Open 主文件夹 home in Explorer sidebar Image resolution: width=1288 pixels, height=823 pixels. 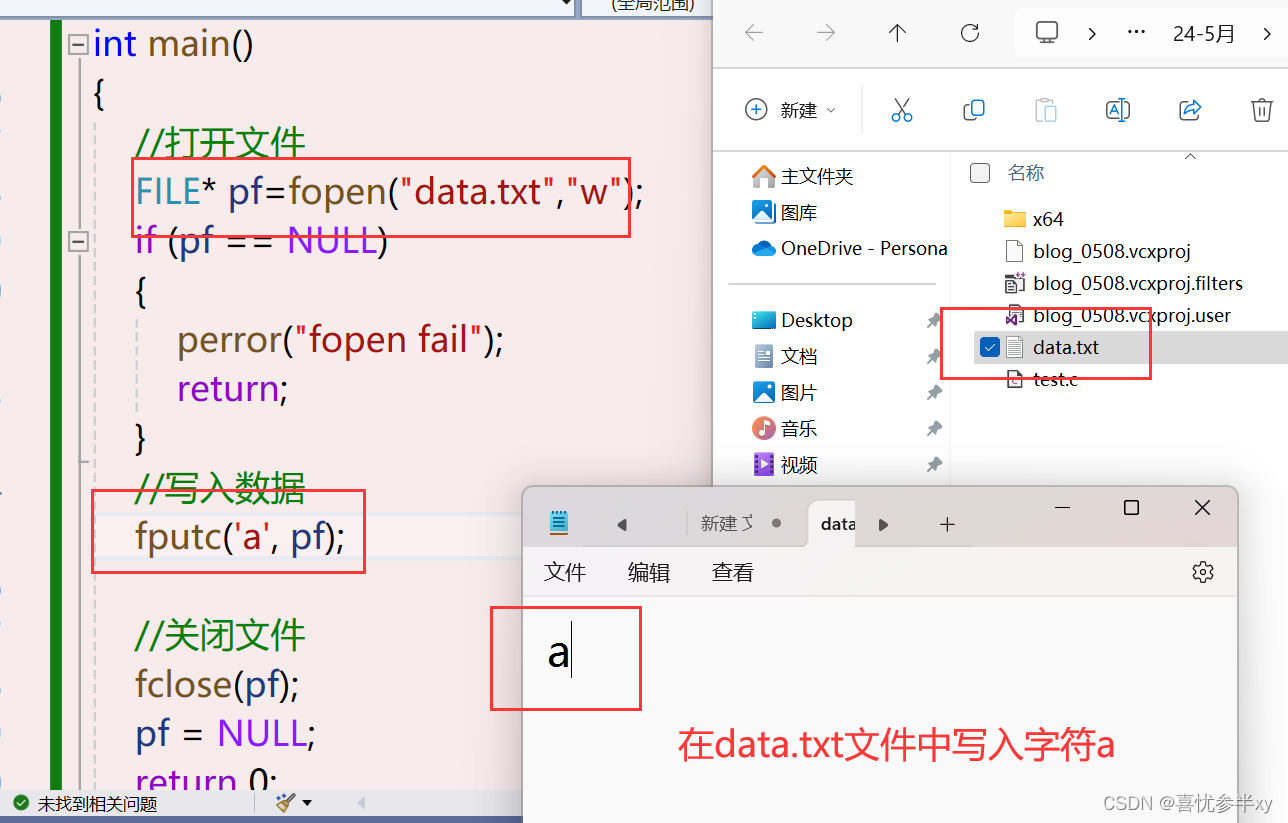[803, 176]
